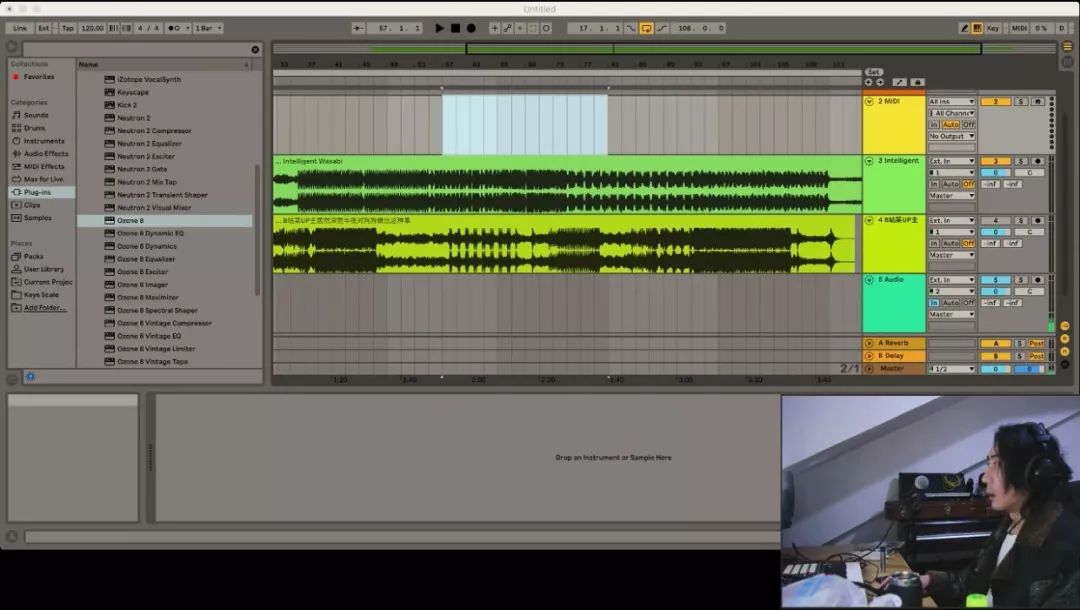Viewport: 1080px width, 610px height.
Task: Open the No Output dropdown on MIDI track
Action: (951, 136)
